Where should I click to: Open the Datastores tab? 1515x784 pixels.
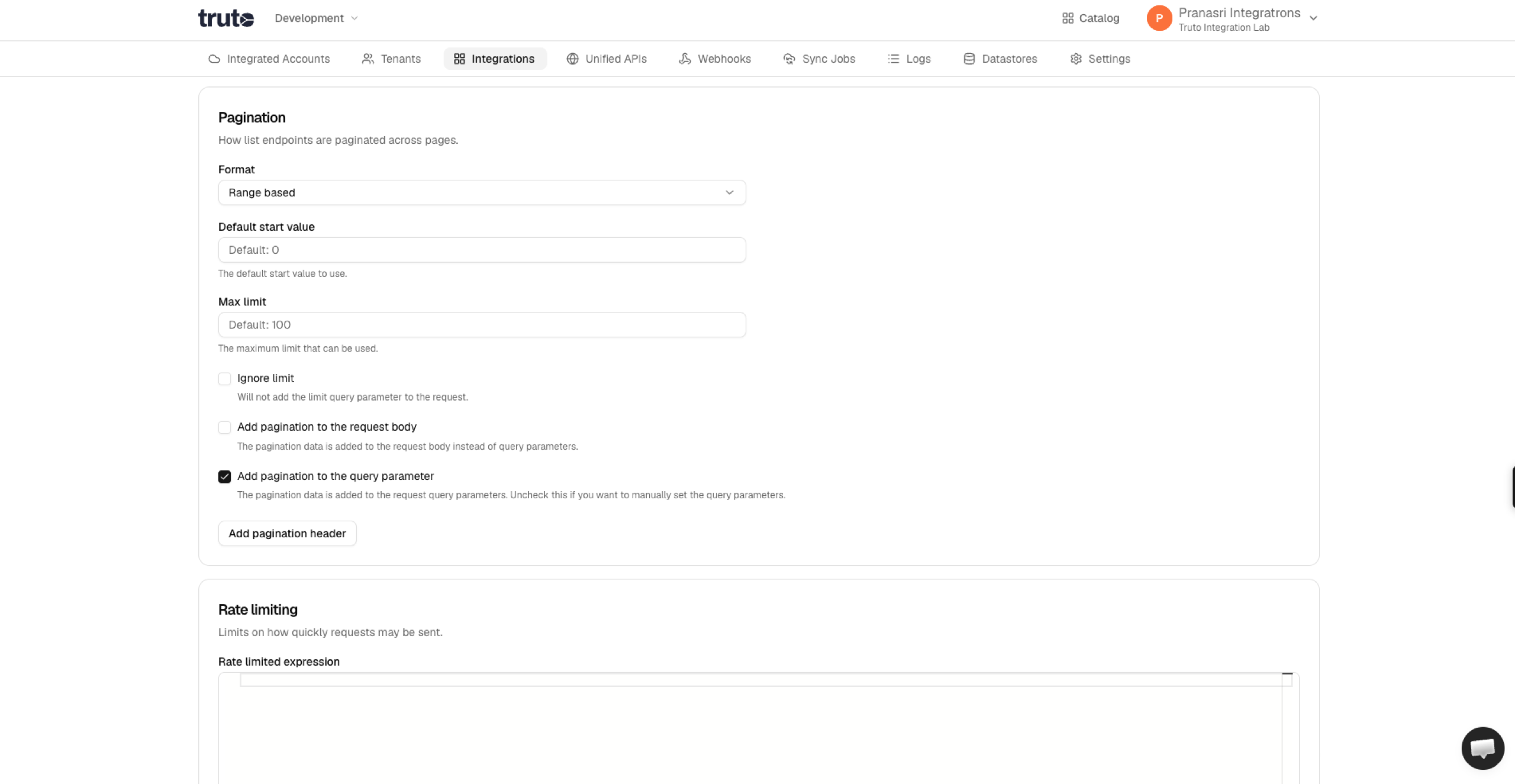click(1000, 59)
